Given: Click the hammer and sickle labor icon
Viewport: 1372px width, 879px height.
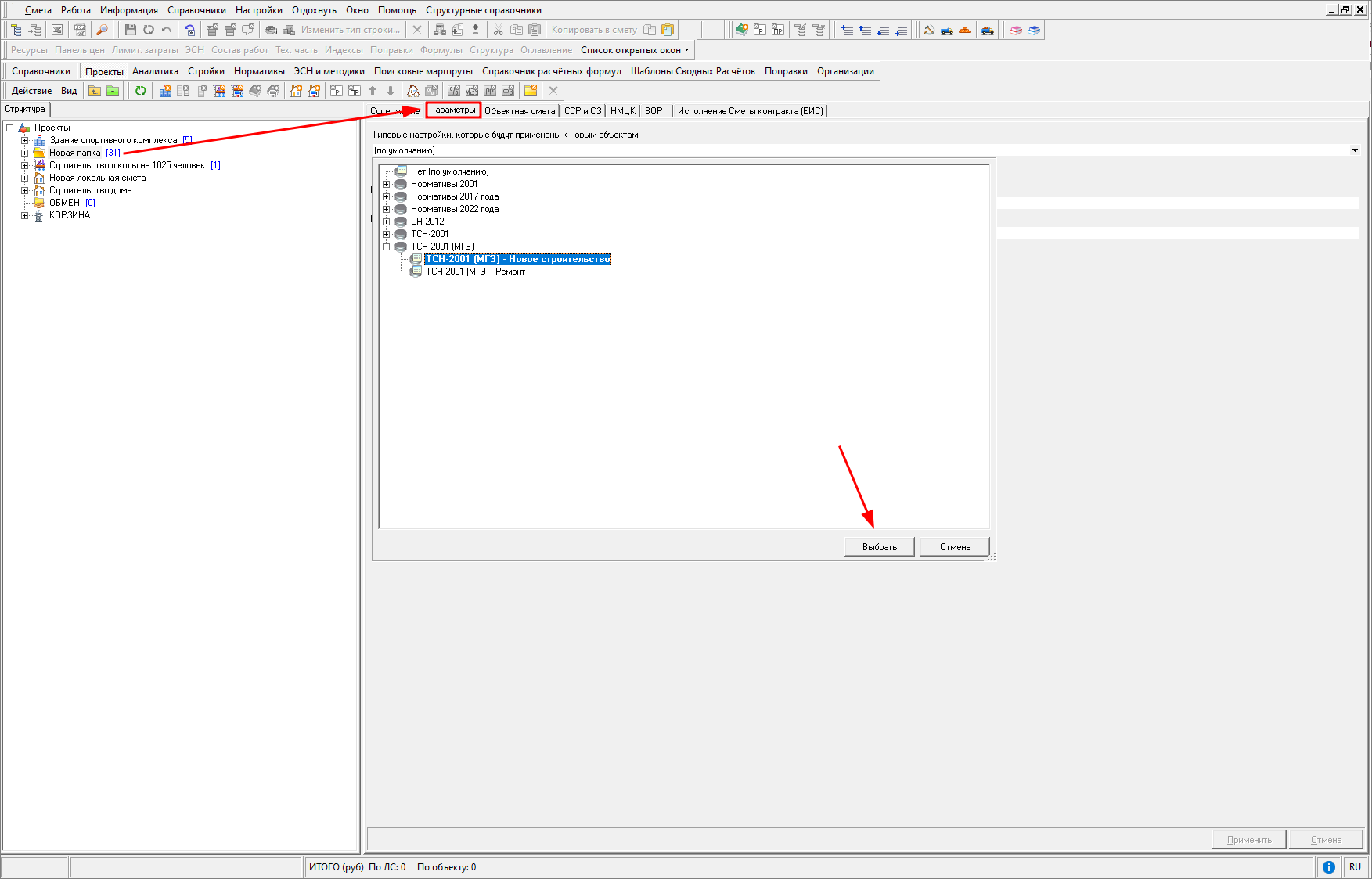Looking at the screenshot, I should [x=929, y=30].
